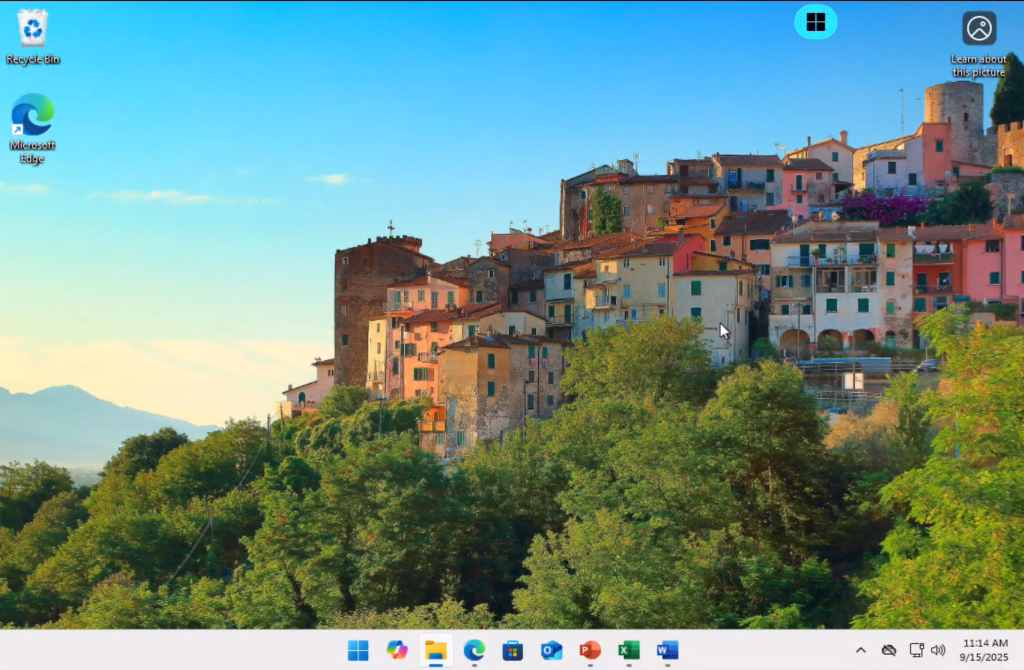Open the volume speaker tray icon
The height and width of the screenshot is (670, 1024).
pyautogui.click(x=938, y=650)
